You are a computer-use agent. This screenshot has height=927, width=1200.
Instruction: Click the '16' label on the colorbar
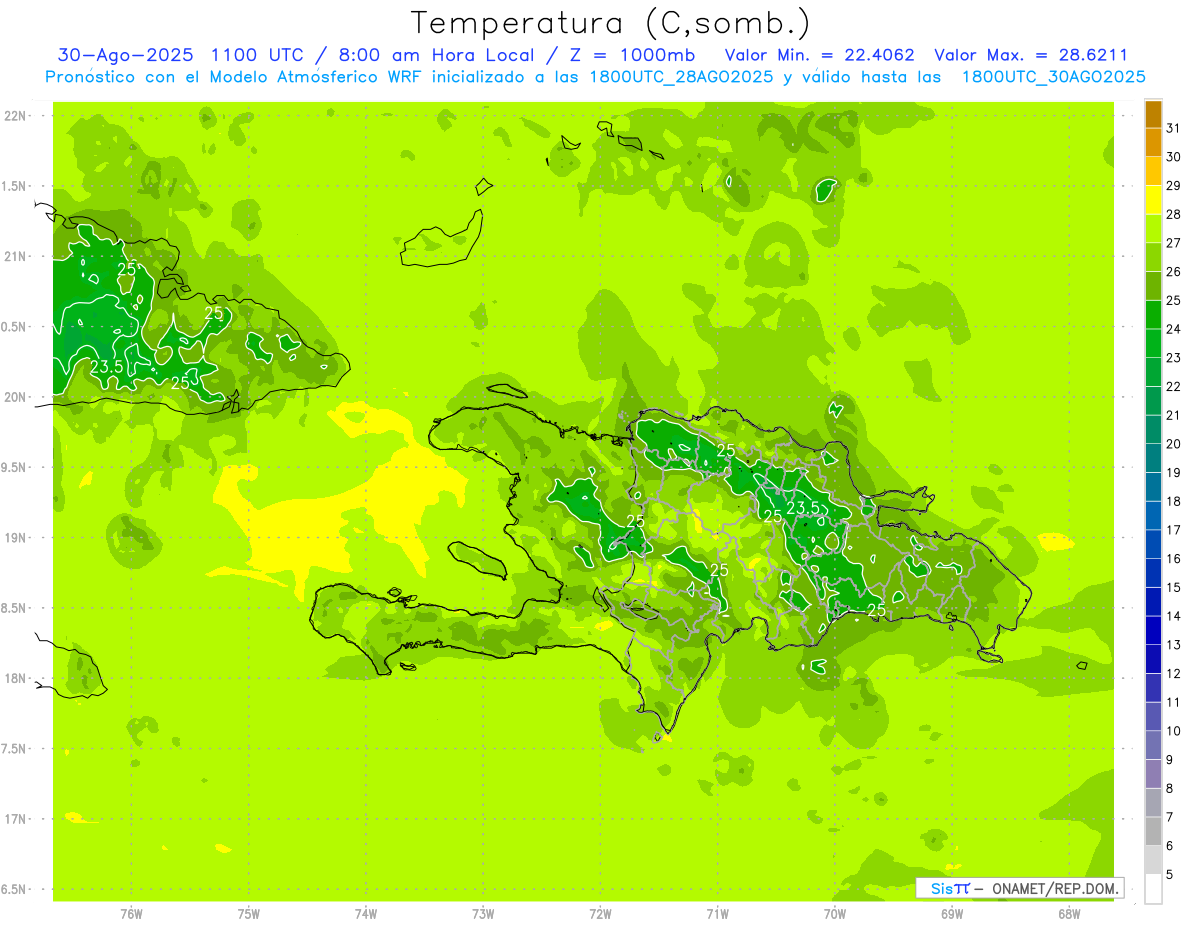(x=1174, y=559)
